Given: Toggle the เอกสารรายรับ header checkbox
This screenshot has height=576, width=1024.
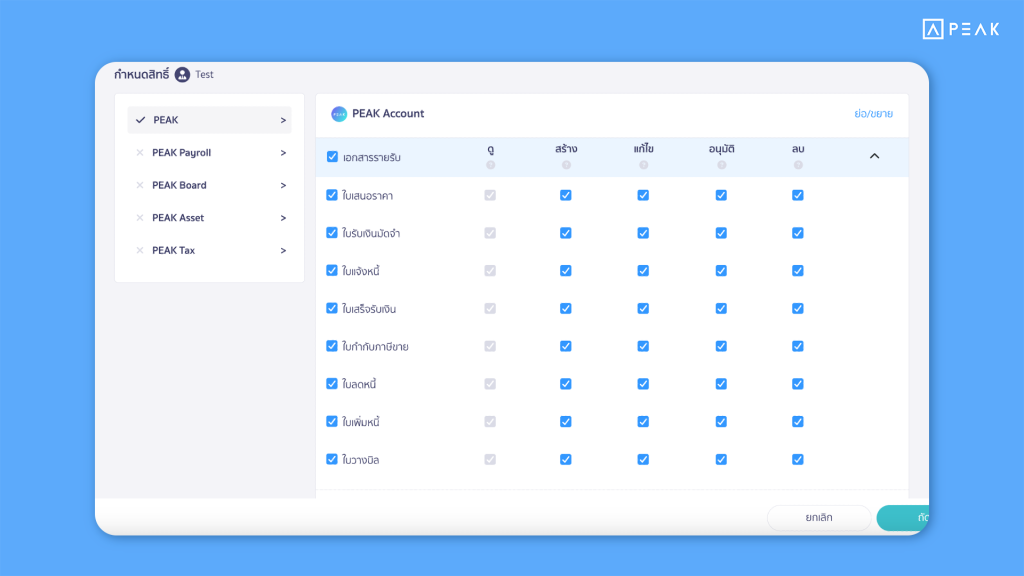Looking at the screenshot, I should point(332,157).
